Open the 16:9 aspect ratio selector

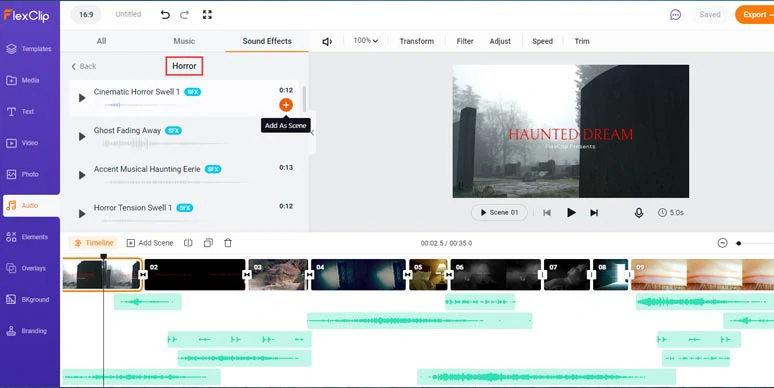coord(86,15)
